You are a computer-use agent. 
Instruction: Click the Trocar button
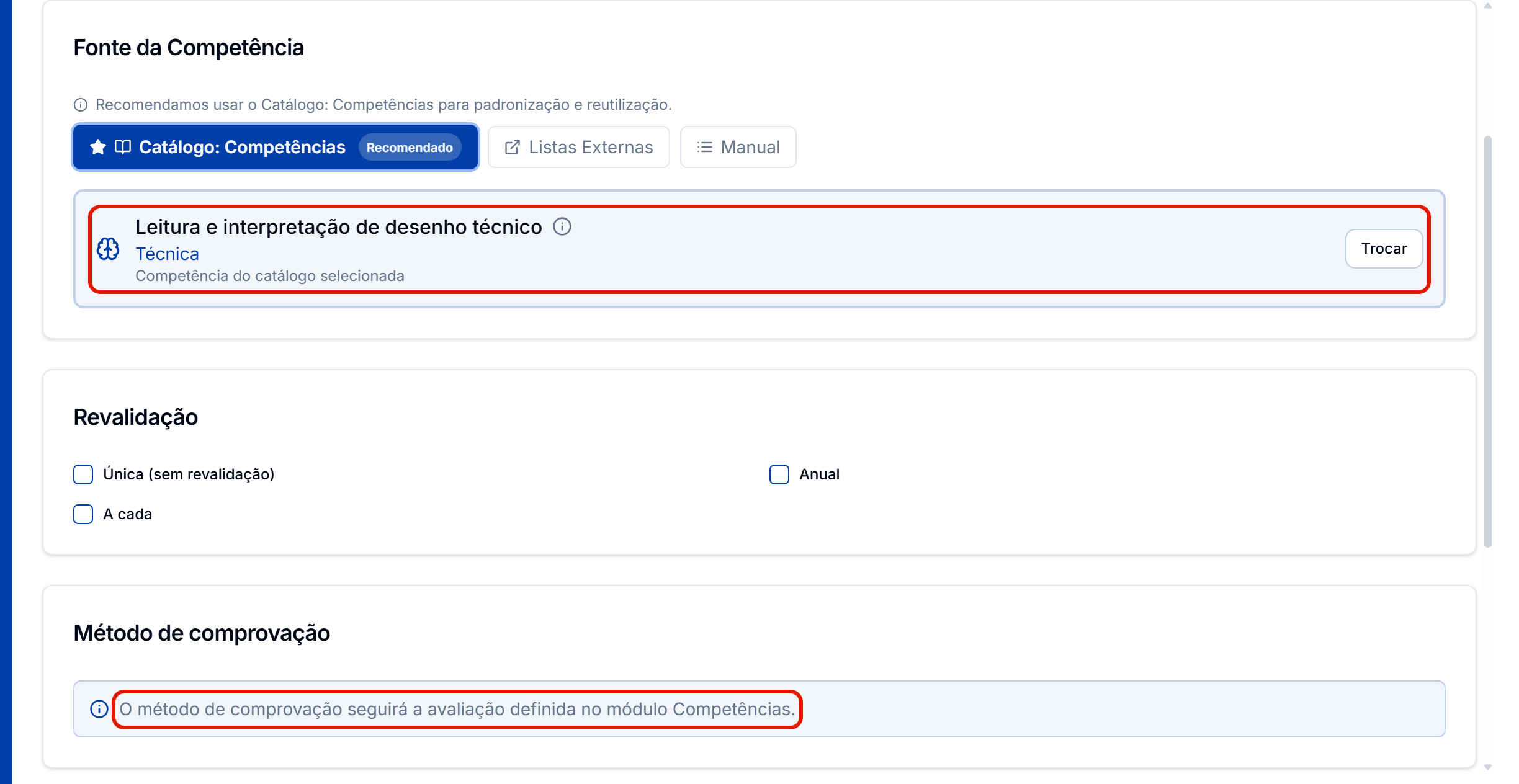[1384, 249]
